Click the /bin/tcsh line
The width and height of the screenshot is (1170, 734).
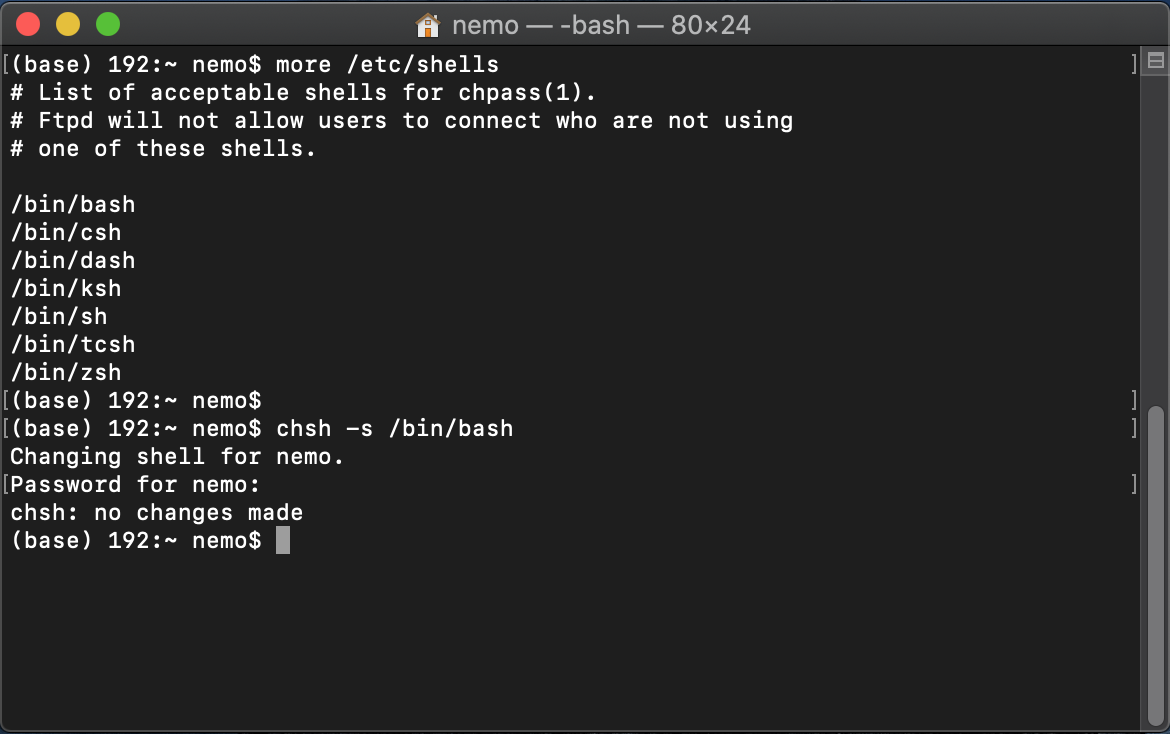[x=72, y=345]
